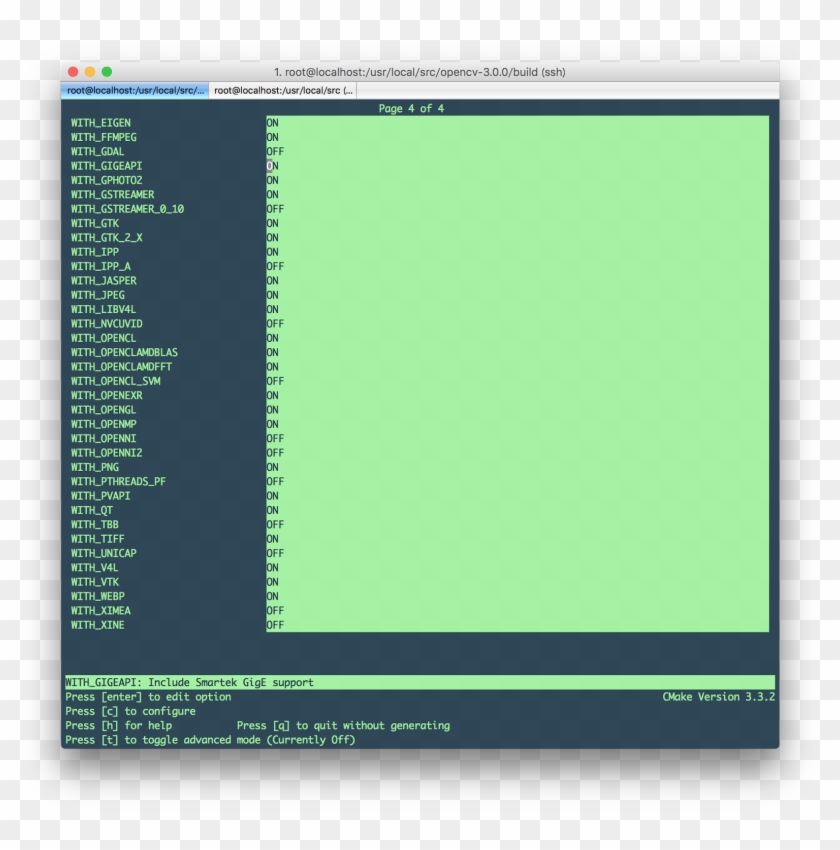
Task: Select the WITH_IPP option name
Action: (x=95, y=252)
